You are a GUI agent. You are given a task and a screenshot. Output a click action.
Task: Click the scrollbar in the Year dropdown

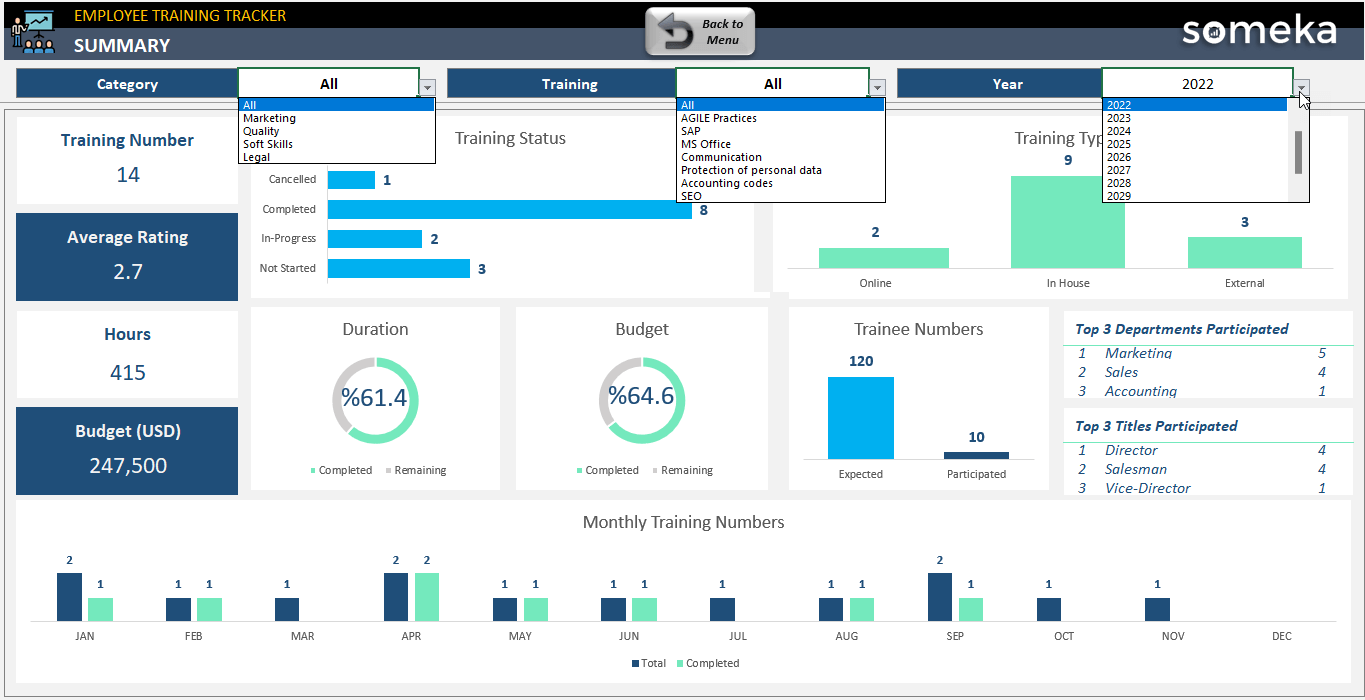click(x=1298, y=150)
